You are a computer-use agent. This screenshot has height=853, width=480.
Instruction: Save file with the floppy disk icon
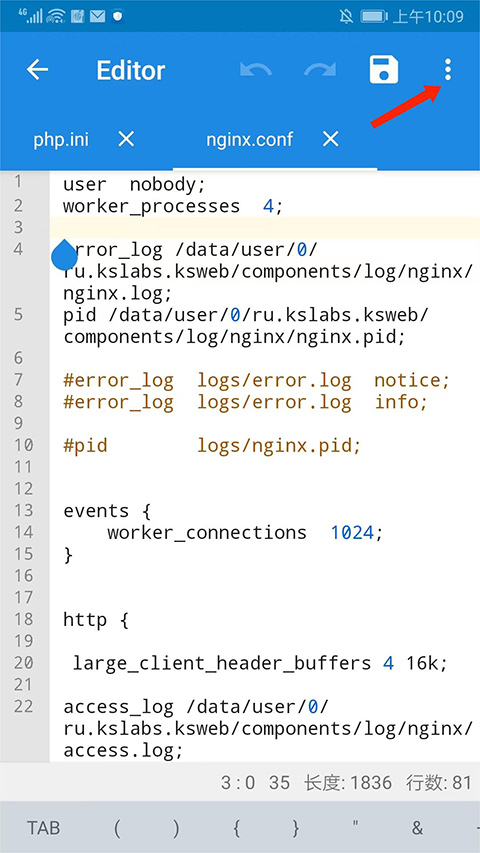click(384, 70)
